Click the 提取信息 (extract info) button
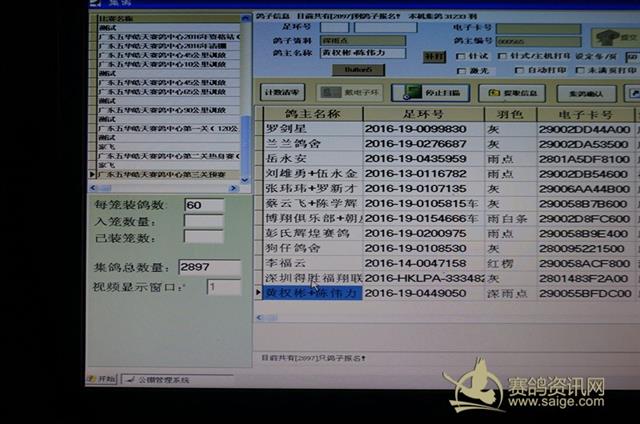The height and width of the screenshot is (424, 640). tap(511, 93)
